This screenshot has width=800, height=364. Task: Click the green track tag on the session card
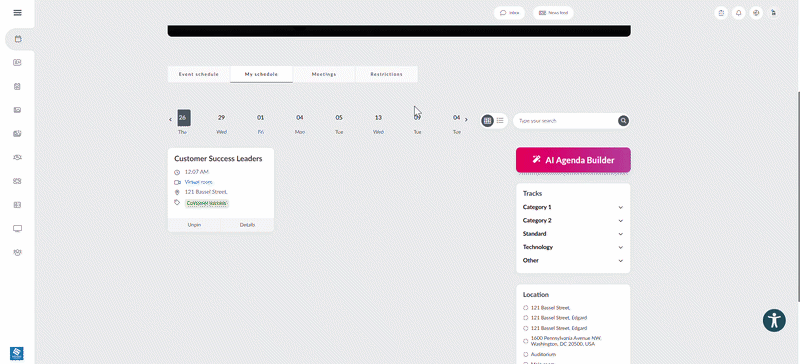click(207, 203)
